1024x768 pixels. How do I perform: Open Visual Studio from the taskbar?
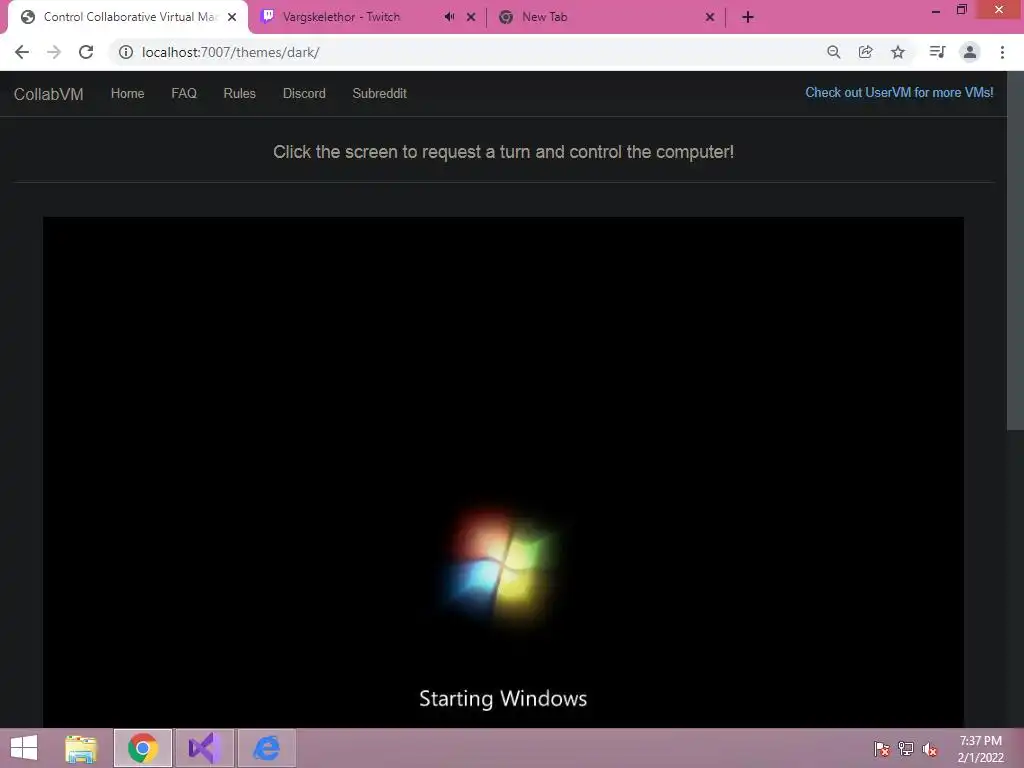[x=204, y=748]
